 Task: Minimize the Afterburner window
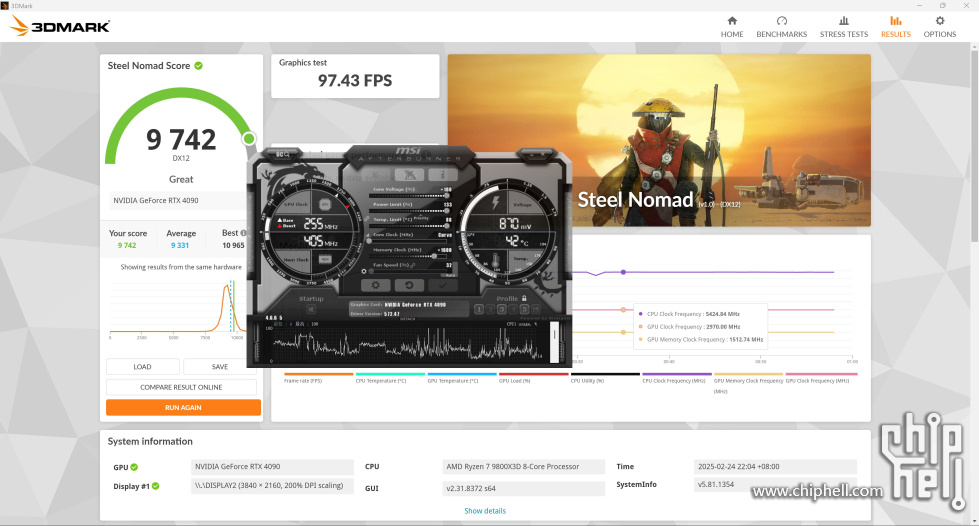(532, 154)
